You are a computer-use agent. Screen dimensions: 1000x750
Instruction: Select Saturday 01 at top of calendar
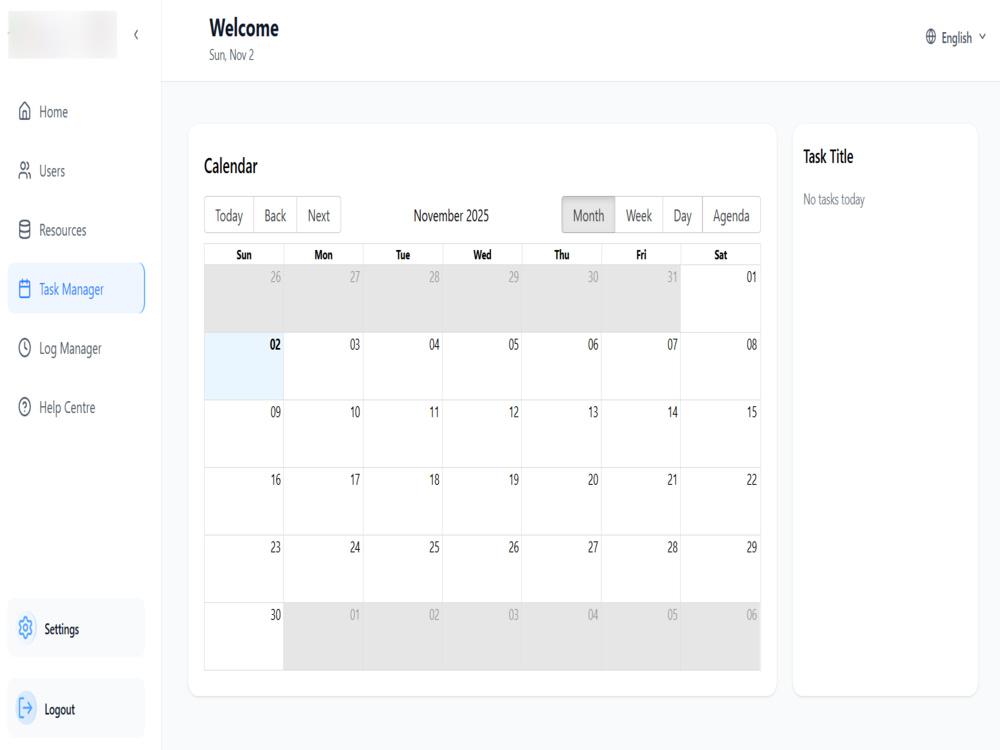click(x=751, y=277)
